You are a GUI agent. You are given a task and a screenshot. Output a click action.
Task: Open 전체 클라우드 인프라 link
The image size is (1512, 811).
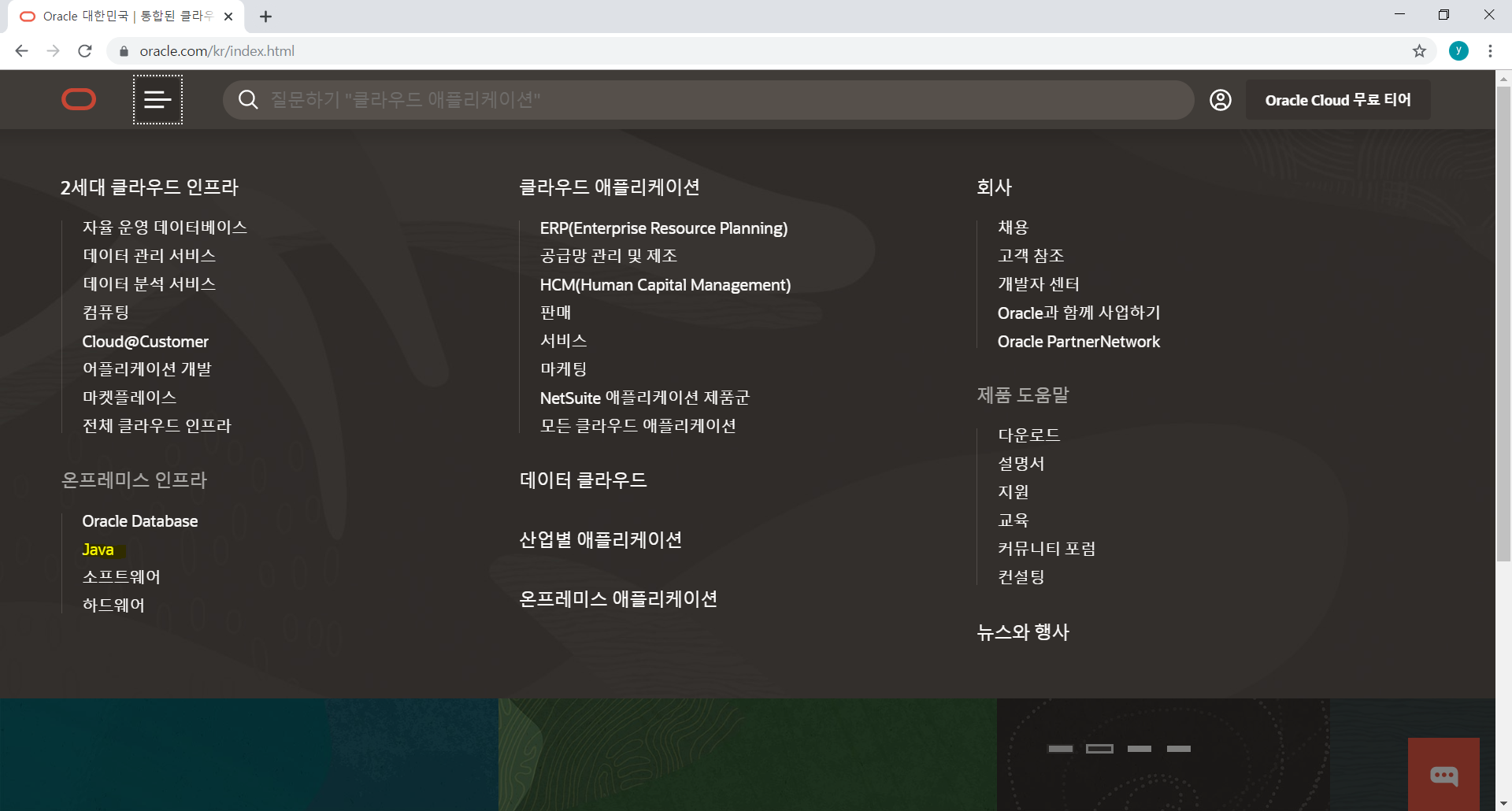(x=157, y=426)
